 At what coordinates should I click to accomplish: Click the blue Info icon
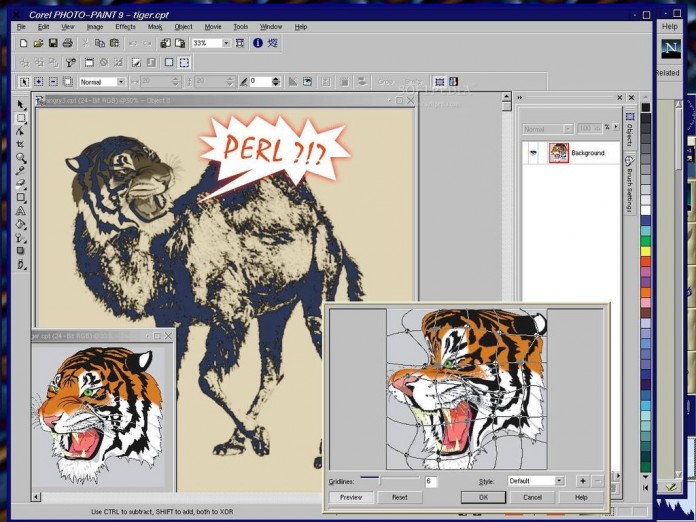(x=258, y=43)
